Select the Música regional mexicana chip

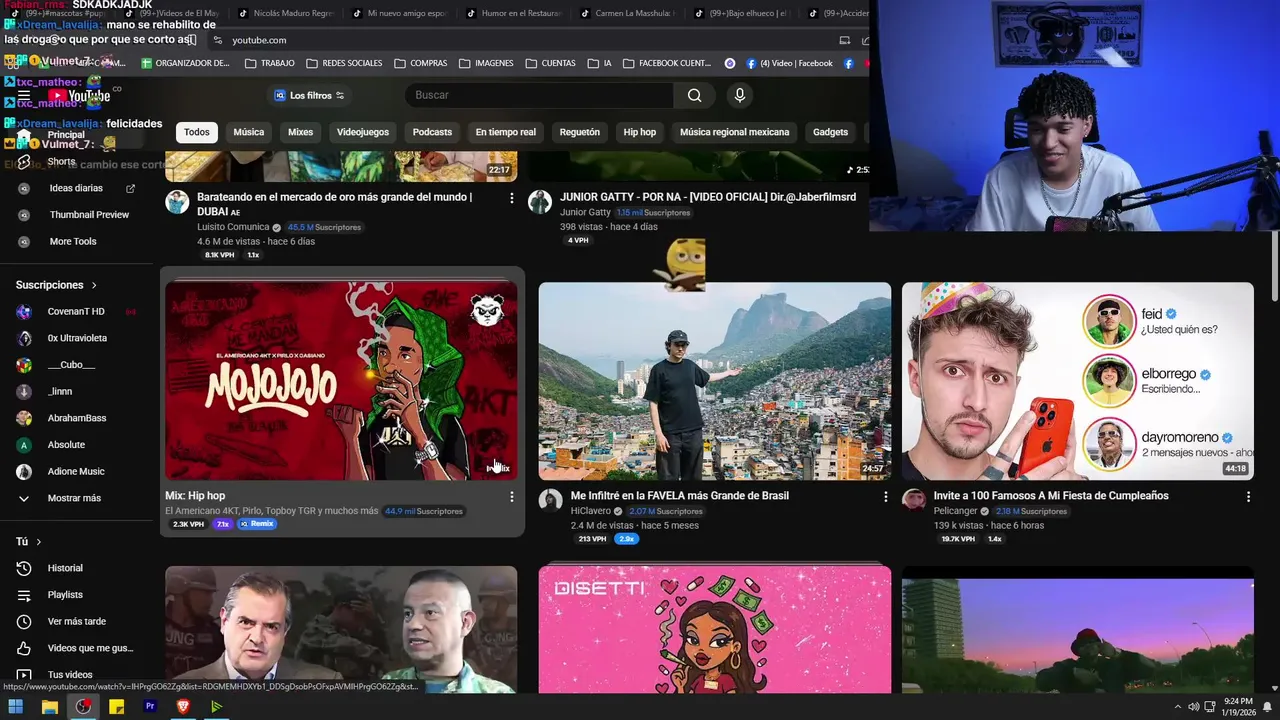[x=734, y=132]
